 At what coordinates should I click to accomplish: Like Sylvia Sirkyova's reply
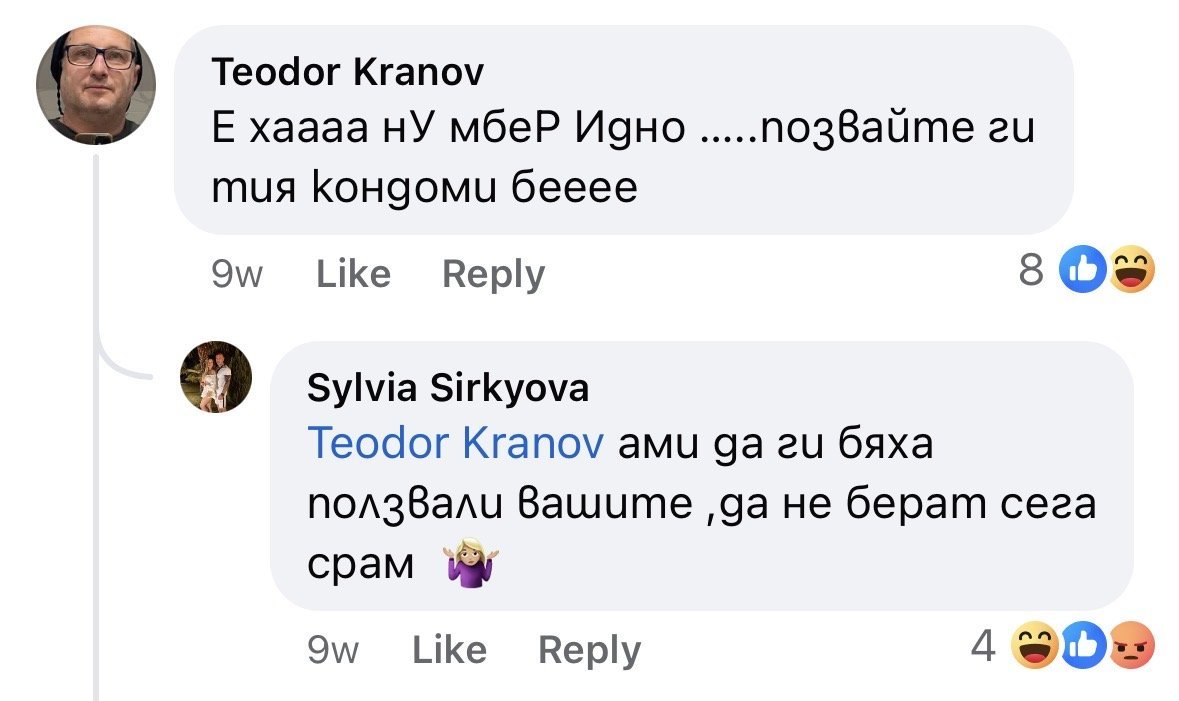tap(449, 650)
